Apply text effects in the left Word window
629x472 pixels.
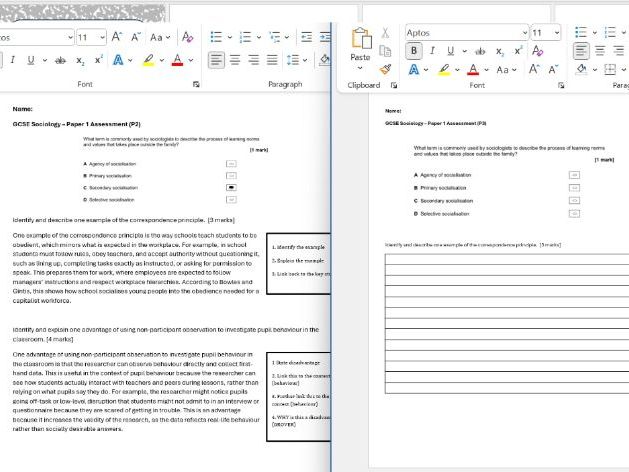click(118, 60)
